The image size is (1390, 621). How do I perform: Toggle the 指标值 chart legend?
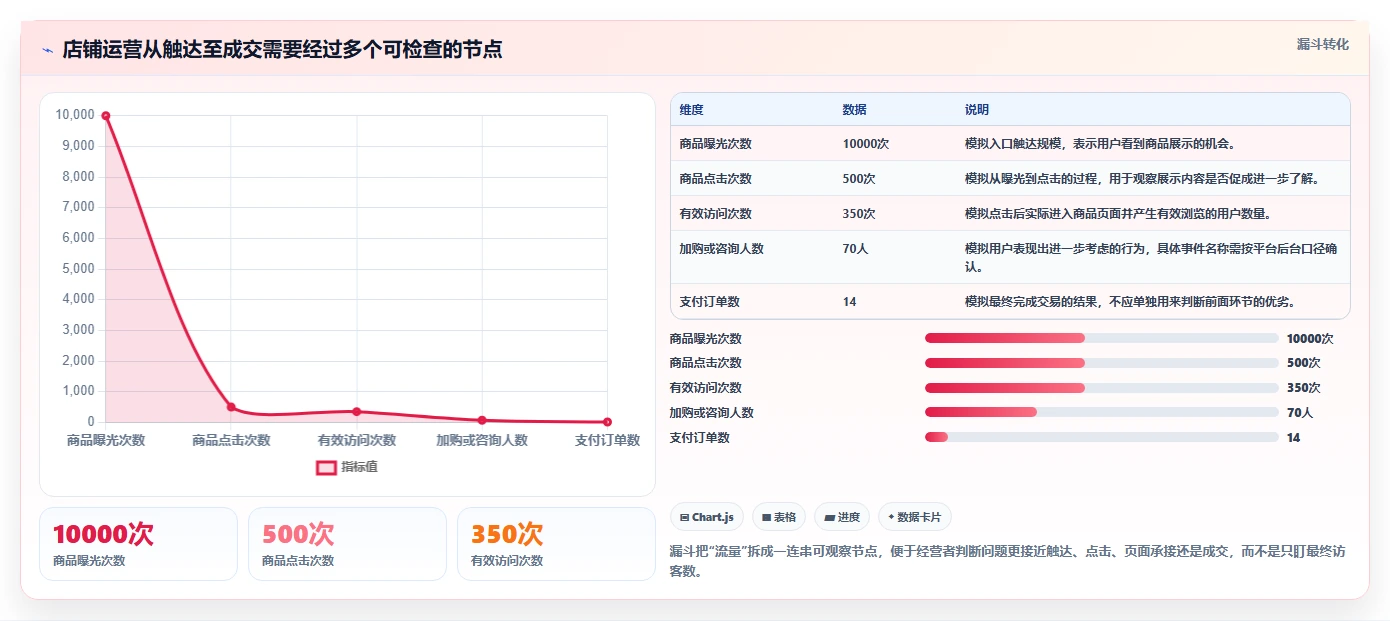[x=347, y=467]
